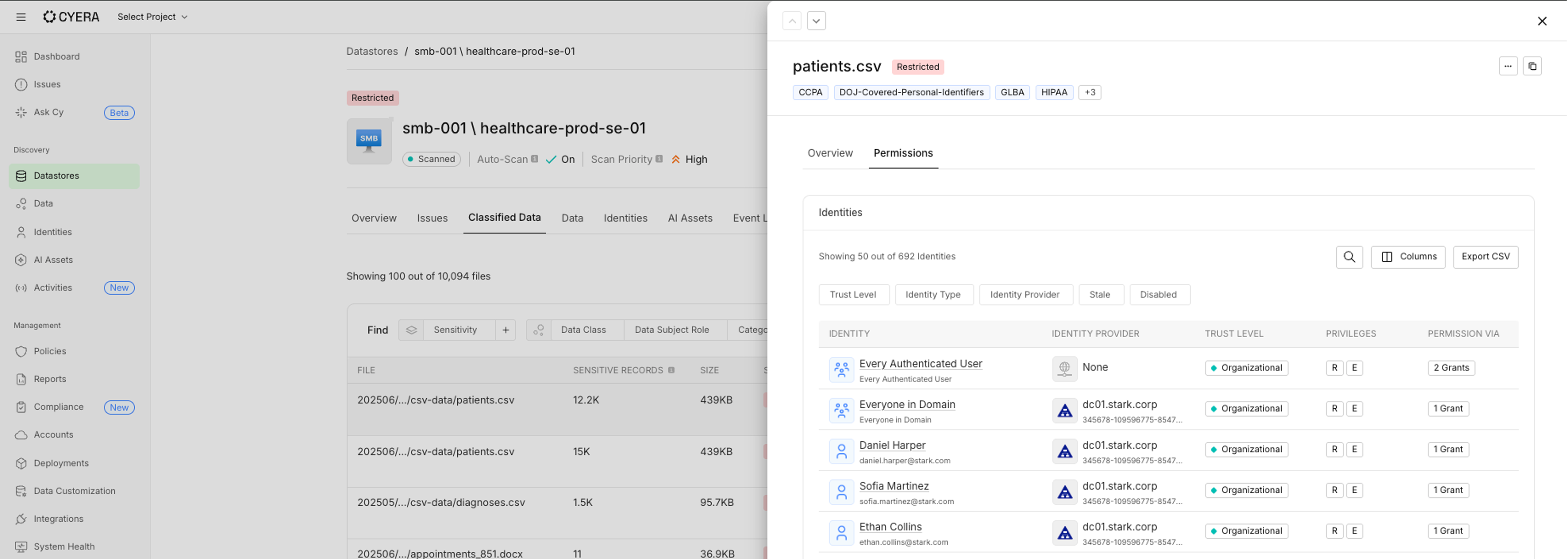Export identities to CSV
Viewport: 1568px width, 560px height.
point(1486,257)
